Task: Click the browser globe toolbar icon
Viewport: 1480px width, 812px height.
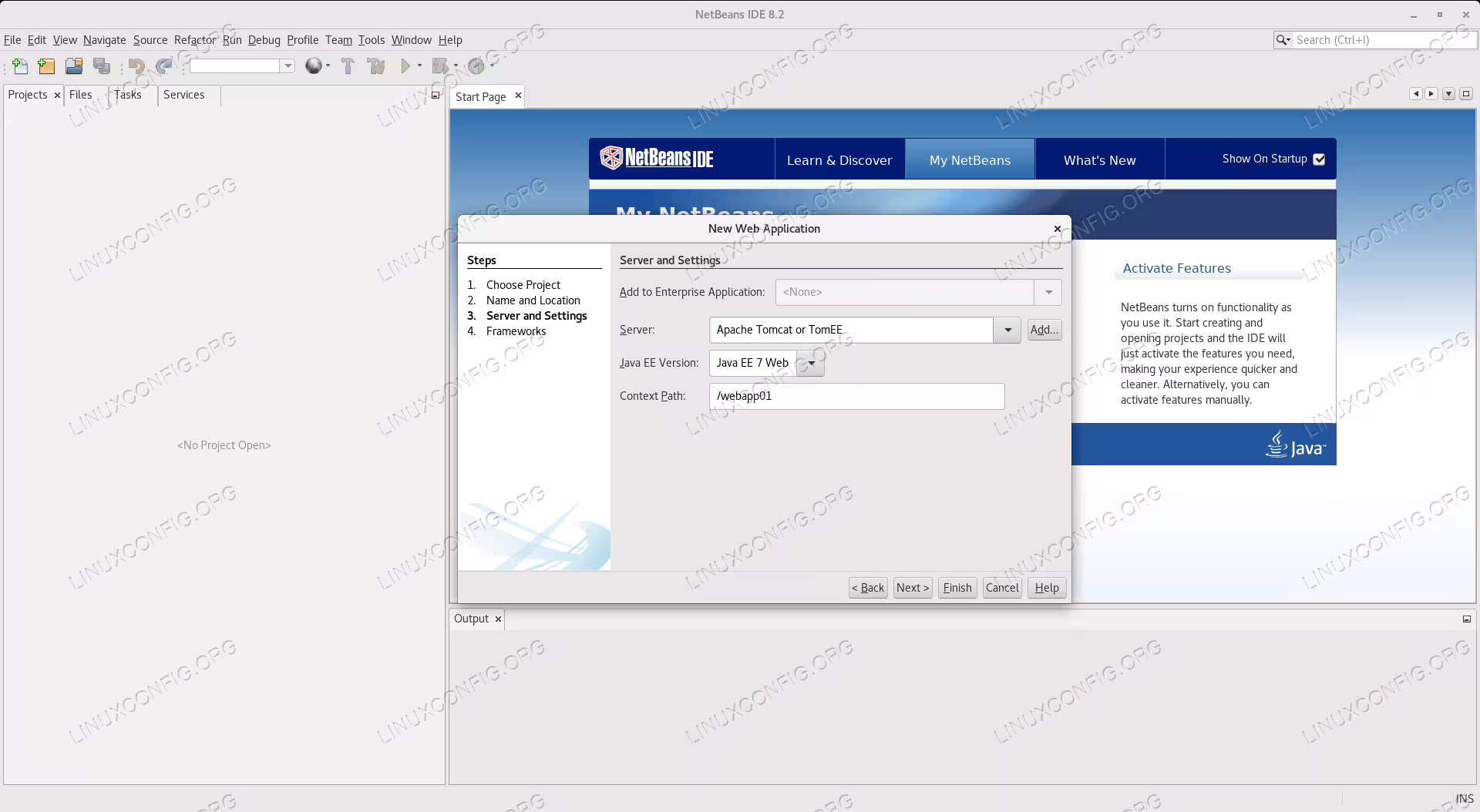Action: coord(313,66)
